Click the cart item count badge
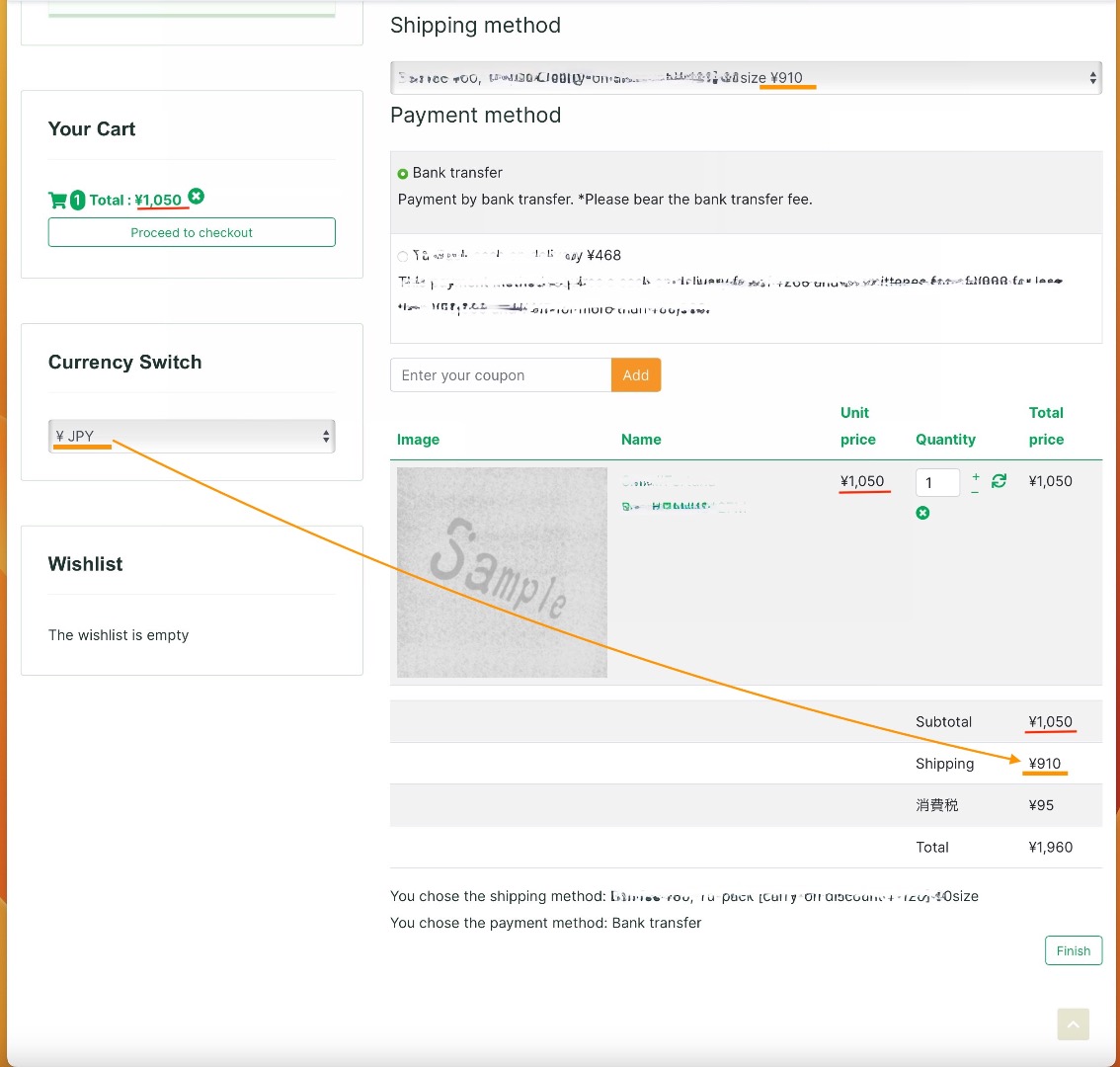The width and height of the screenshot is (1120, 1067). (x=77, y=201)
